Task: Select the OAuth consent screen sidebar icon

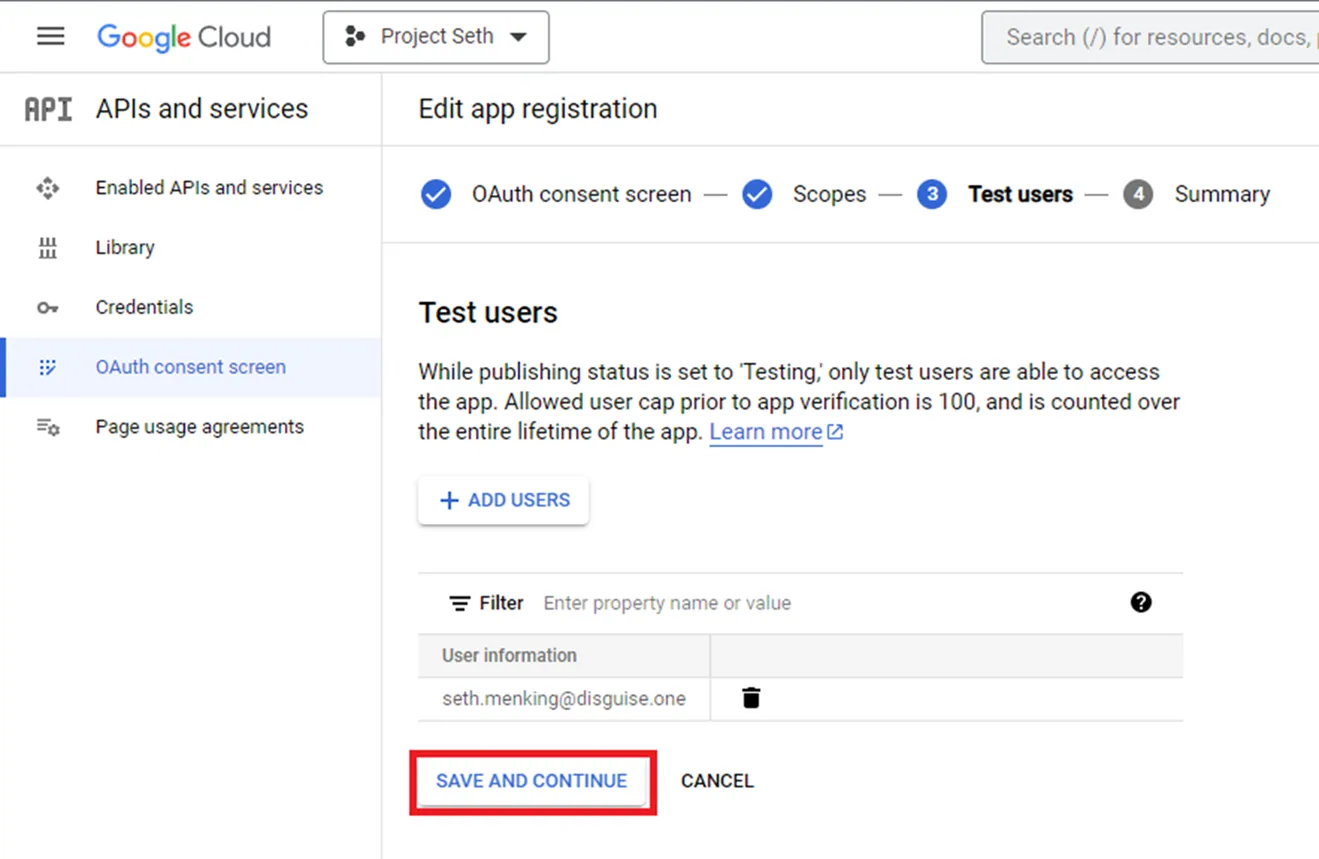Action: click(x=48, y=367)
